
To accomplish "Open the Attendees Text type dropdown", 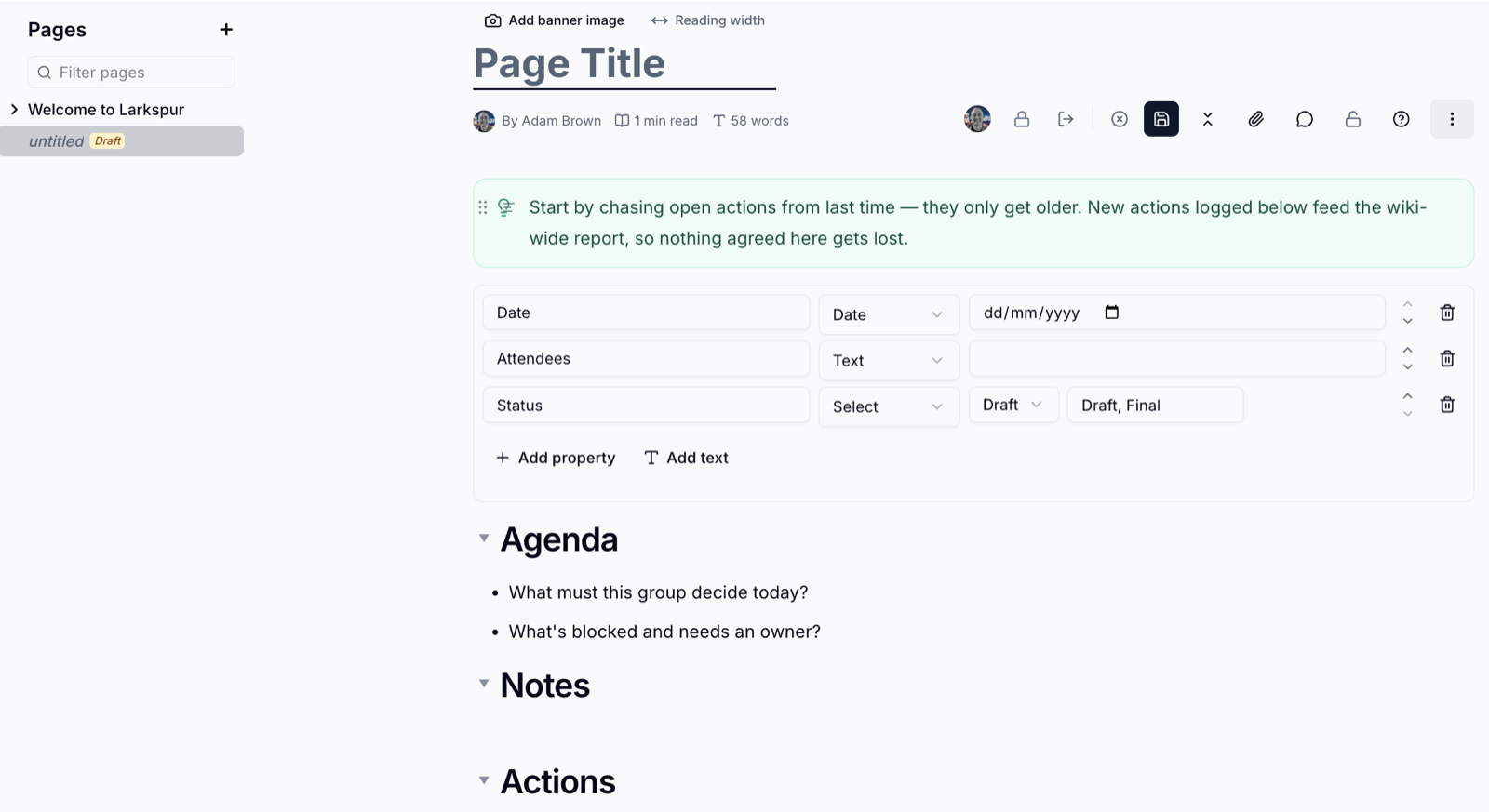I will point(889,360).
